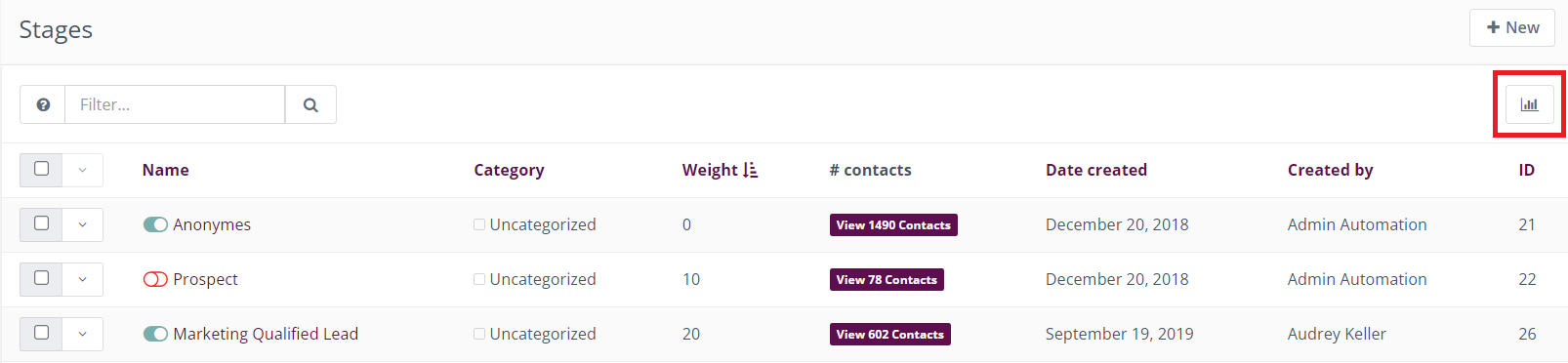This screenshot has height=363, width=1568.
Task: Check the select-all checkbox in header
Action: tap(41, 169)
